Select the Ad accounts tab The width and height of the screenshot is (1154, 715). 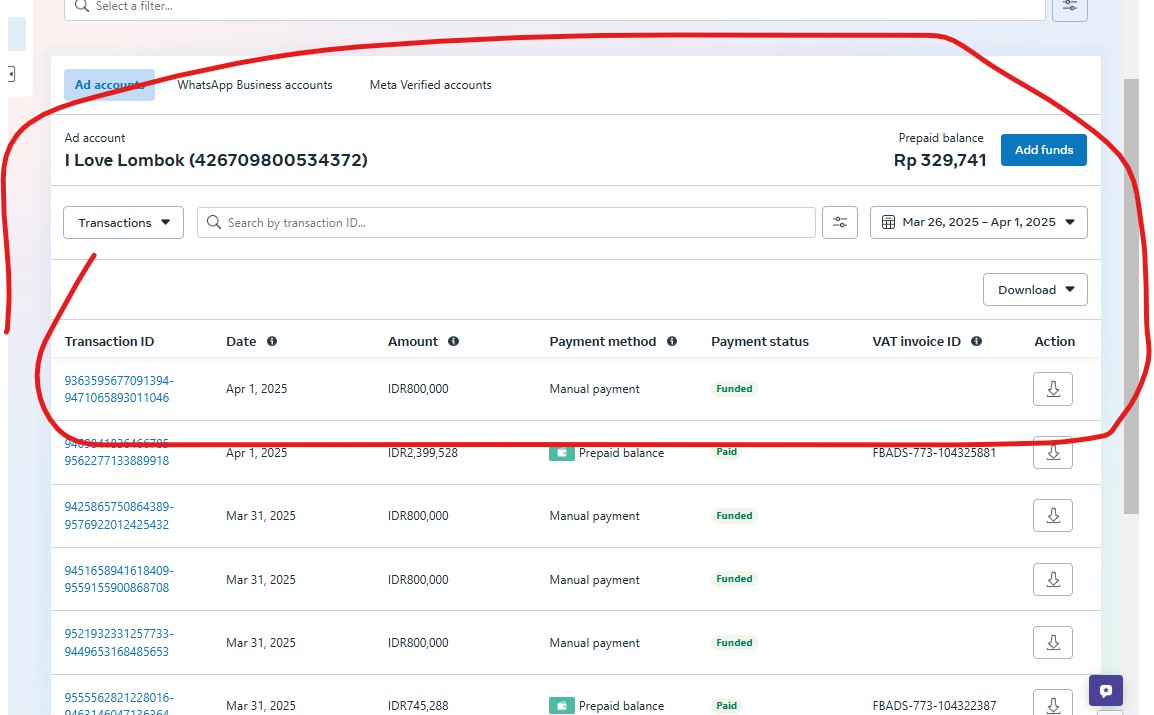pos(109,85)
